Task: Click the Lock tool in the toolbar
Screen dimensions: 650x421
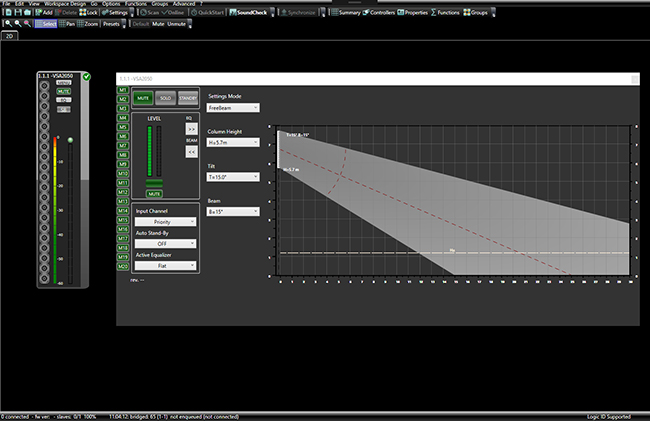Action: point(88,12)
